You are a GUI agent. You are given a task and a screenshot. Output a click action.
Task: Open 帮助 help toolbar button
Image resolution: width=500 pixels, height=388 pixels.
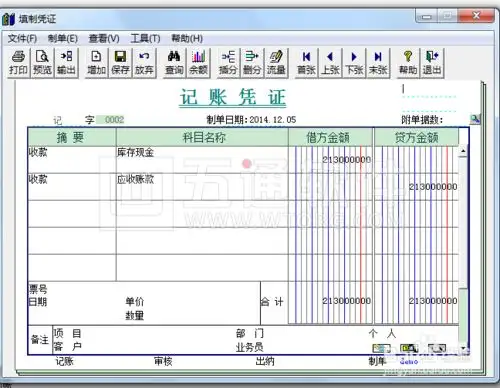pyautogui.click(x=408, y=63)
